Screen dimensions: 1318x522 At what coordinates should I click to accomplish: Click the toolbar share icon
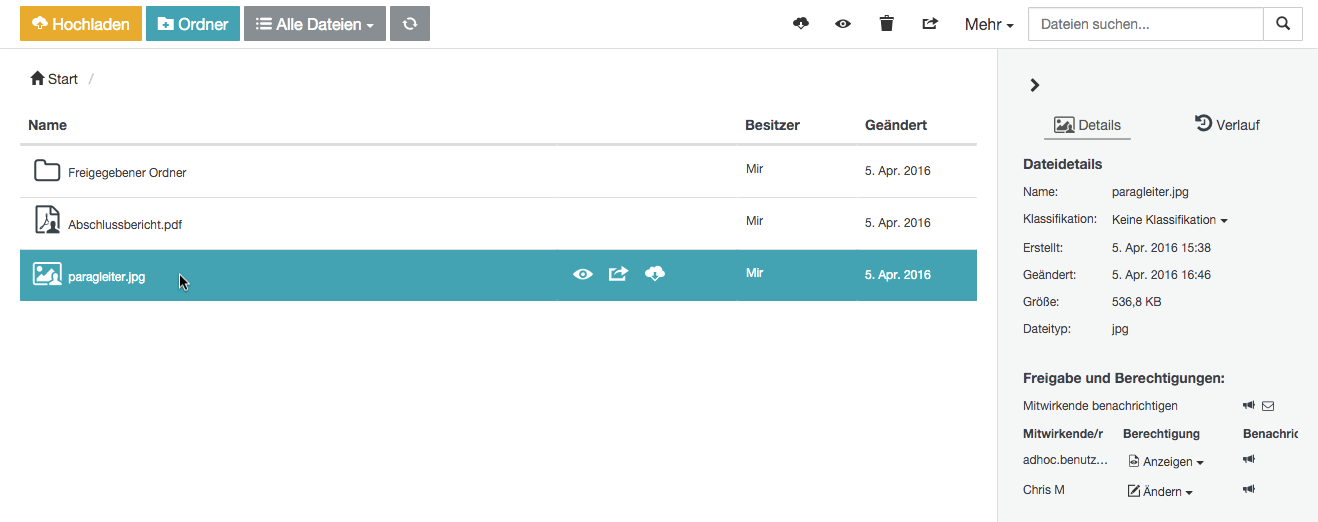click(x=930, y=24)
